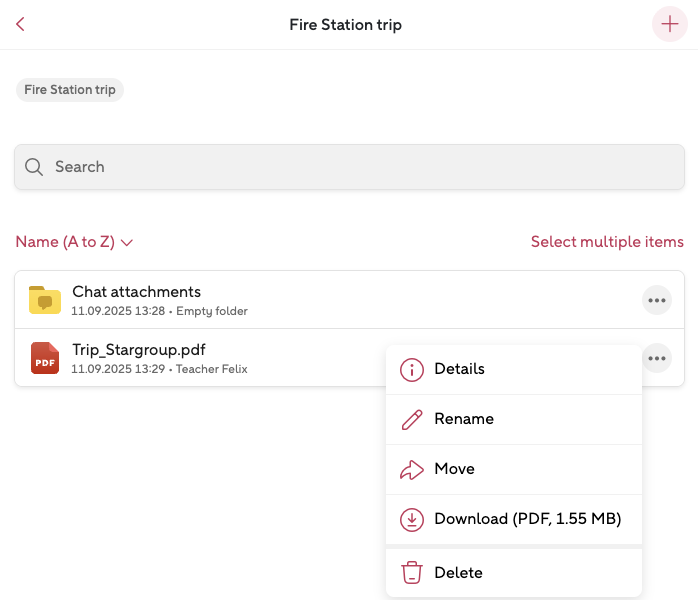Click the plus button to add item
The height and width of the screenshot is (600, 698).
(669, 25)
